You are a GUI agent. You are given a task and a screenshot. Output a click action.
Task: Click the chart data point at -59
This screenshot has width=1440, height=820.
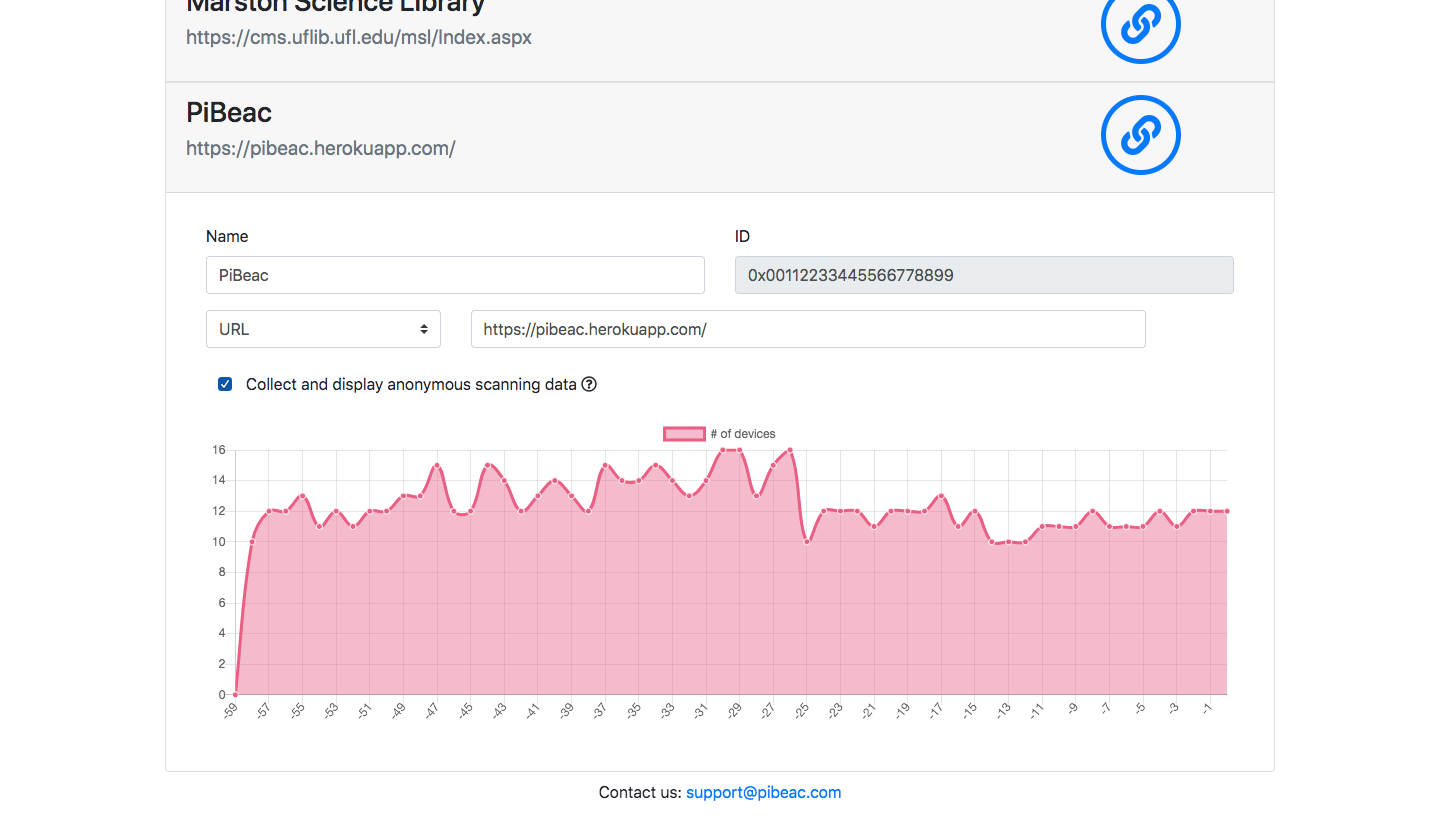pyautogui.click(x=235, y=694)
